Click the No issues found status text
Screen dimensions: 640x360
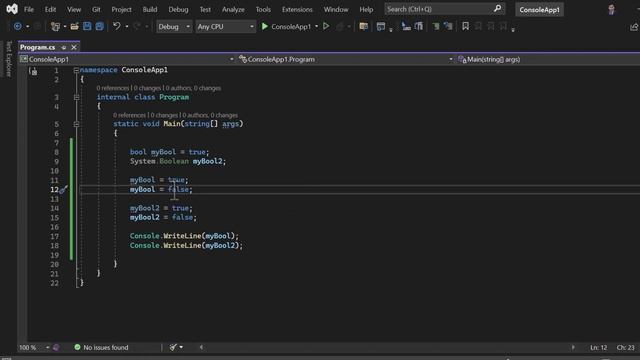(x=106, y=347)
